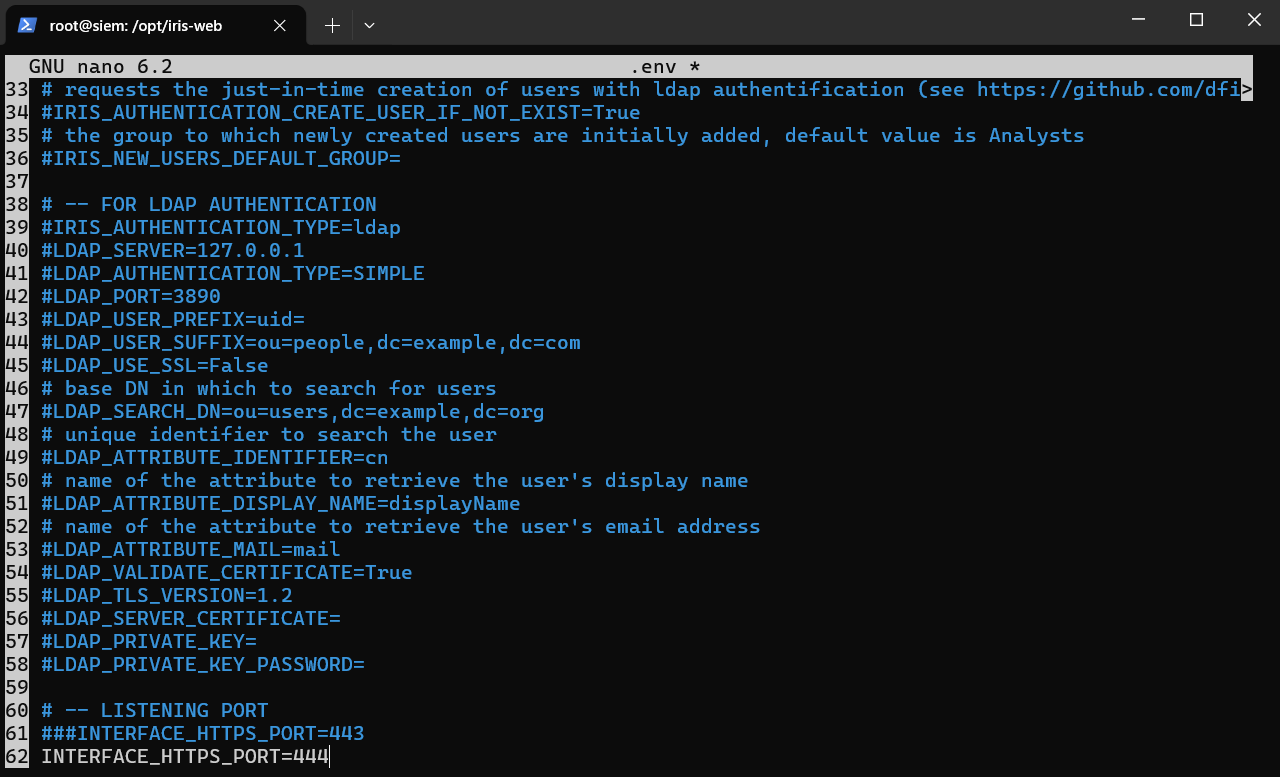Minimize the terminal window
The image size is (1280, 777).
[1138, 20]
